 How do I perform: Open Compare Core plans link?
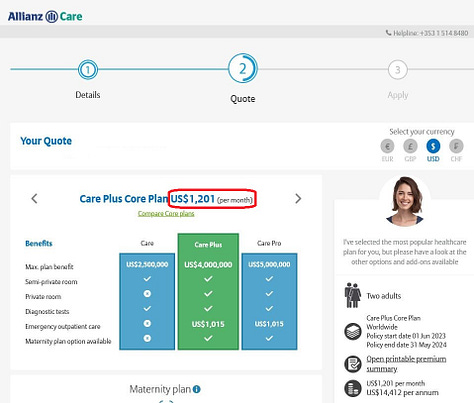coord(166,214)
